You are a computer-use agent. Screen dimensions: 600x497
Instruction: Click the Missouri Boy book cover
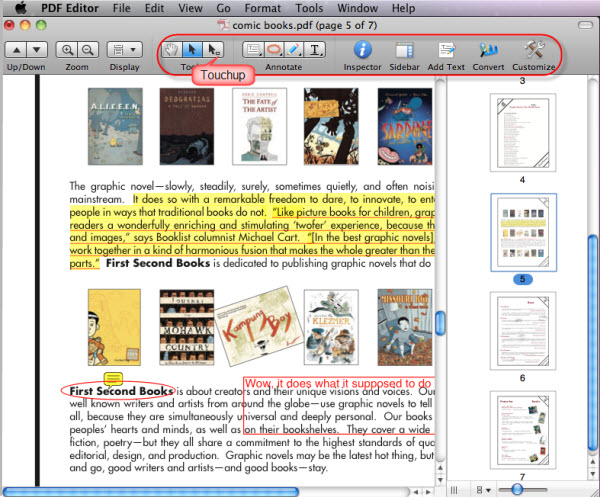point(405,327)
